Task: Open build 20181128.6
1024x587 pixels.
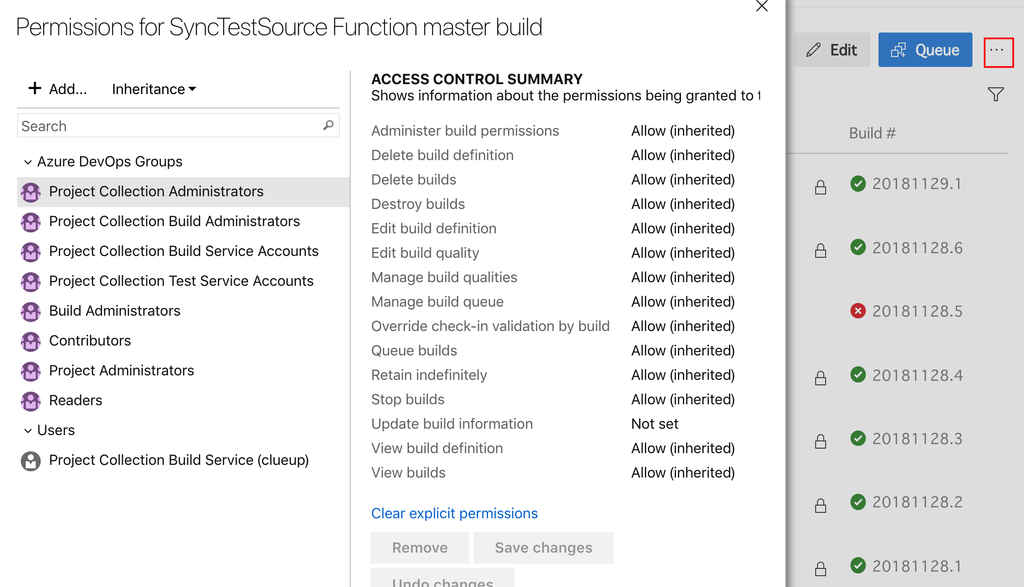Action: 917,248
